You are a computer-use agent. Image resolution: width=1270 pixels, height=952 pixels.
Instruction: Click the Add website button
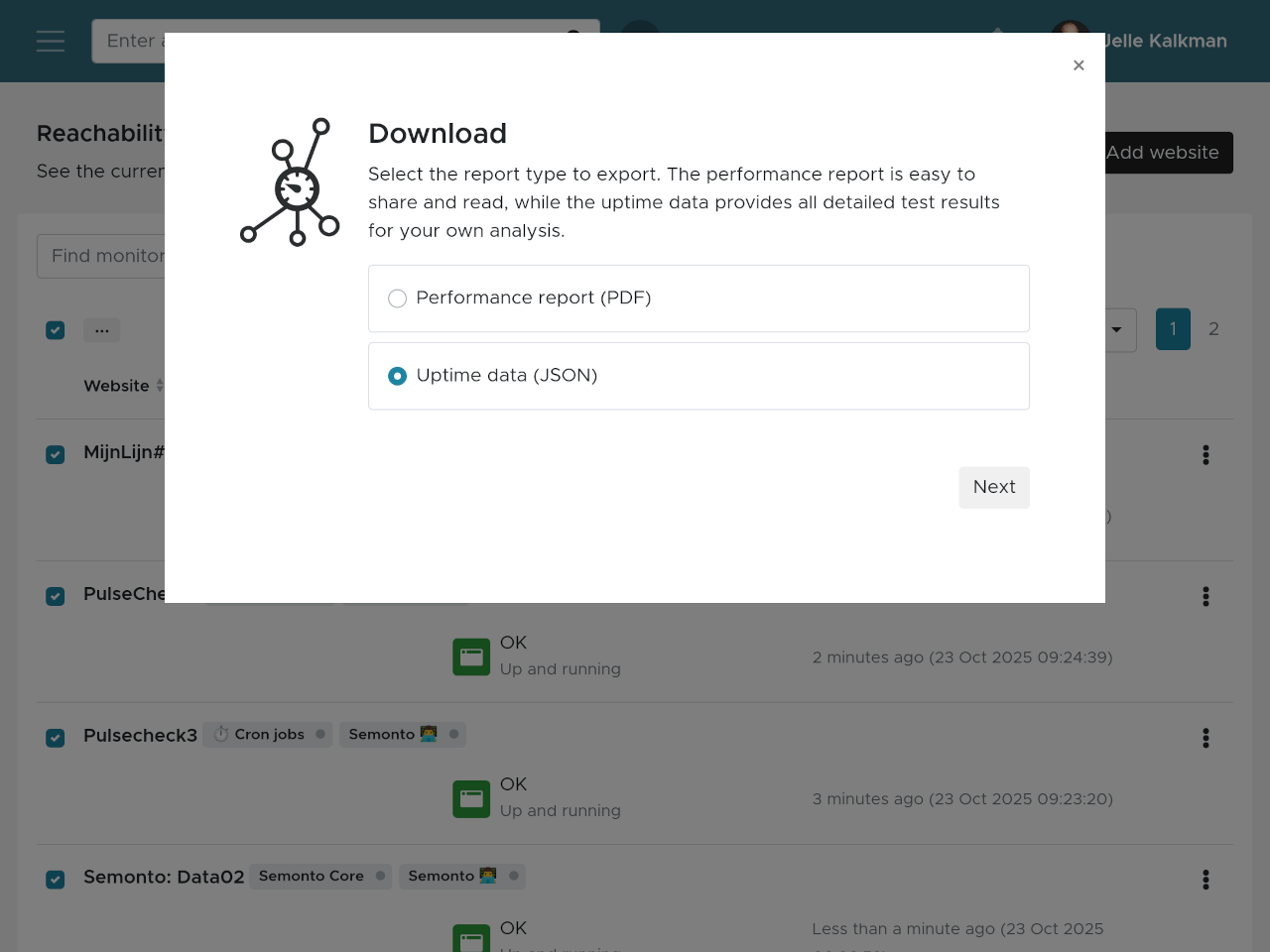point(1168,153)
